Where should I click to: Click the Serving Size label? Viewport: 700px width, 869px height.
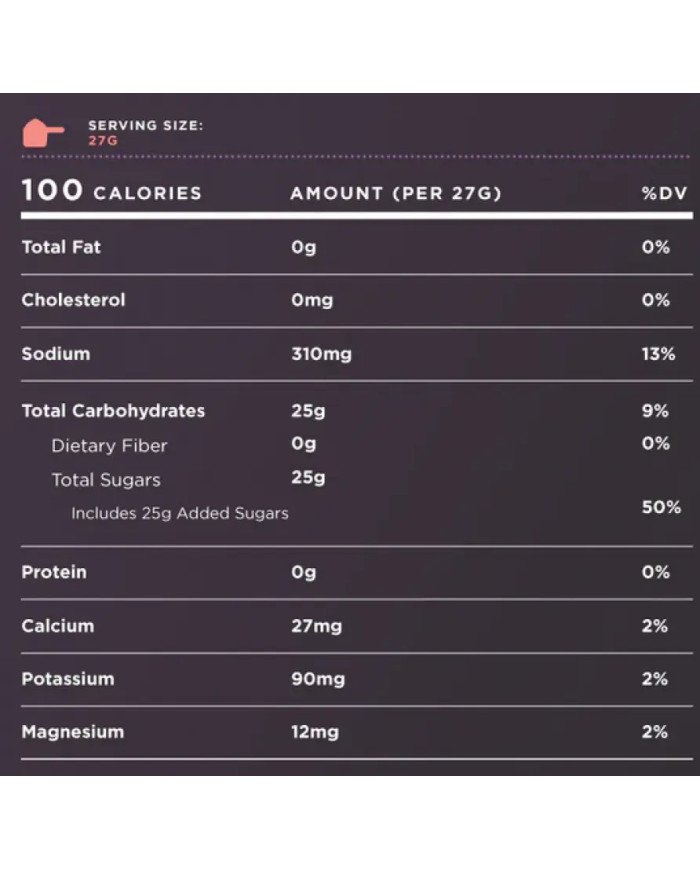click(x=146, y=125)
